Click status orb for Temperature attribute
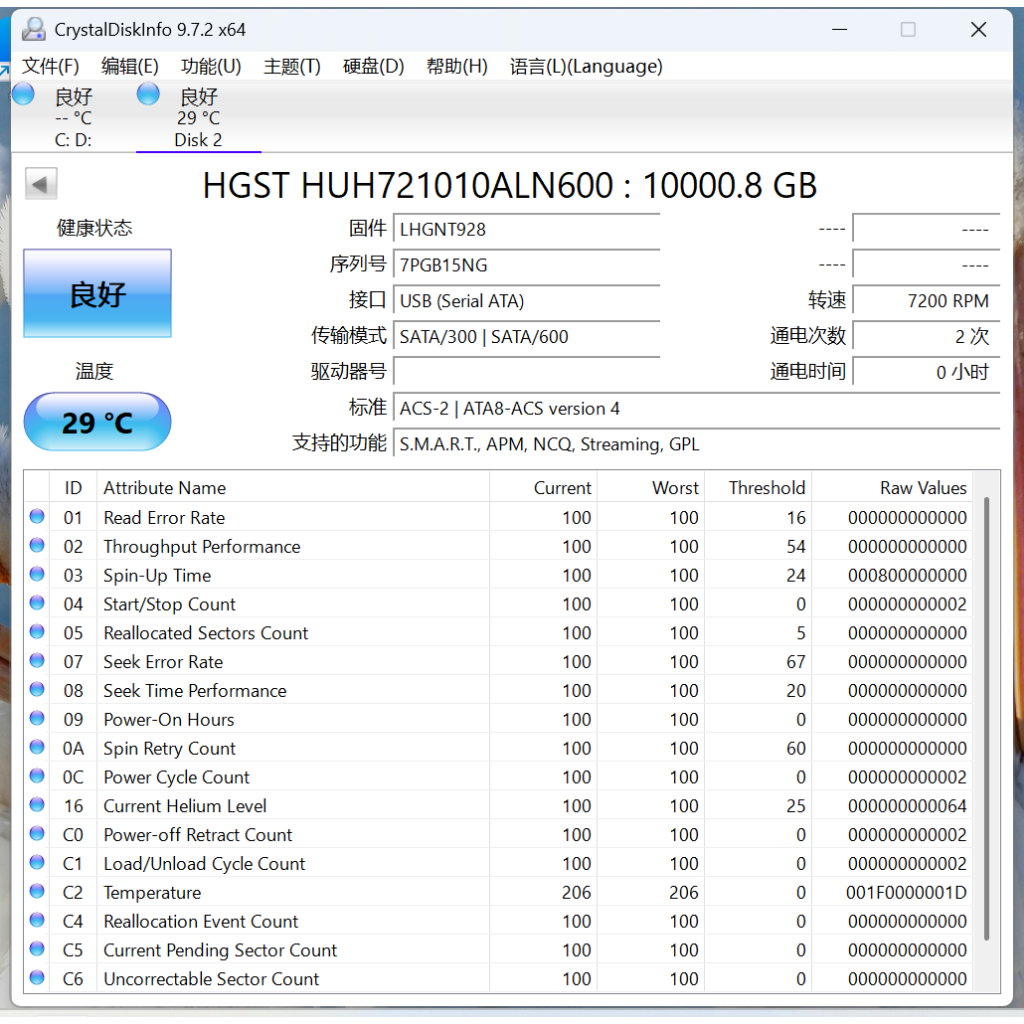Viewport: 1024px width, 1024px height. click(x=37, y=891)
